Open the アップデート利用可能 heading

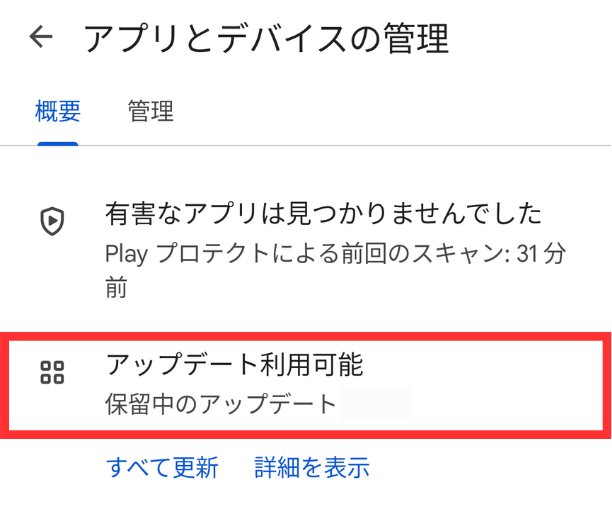(x=235, y=365)
